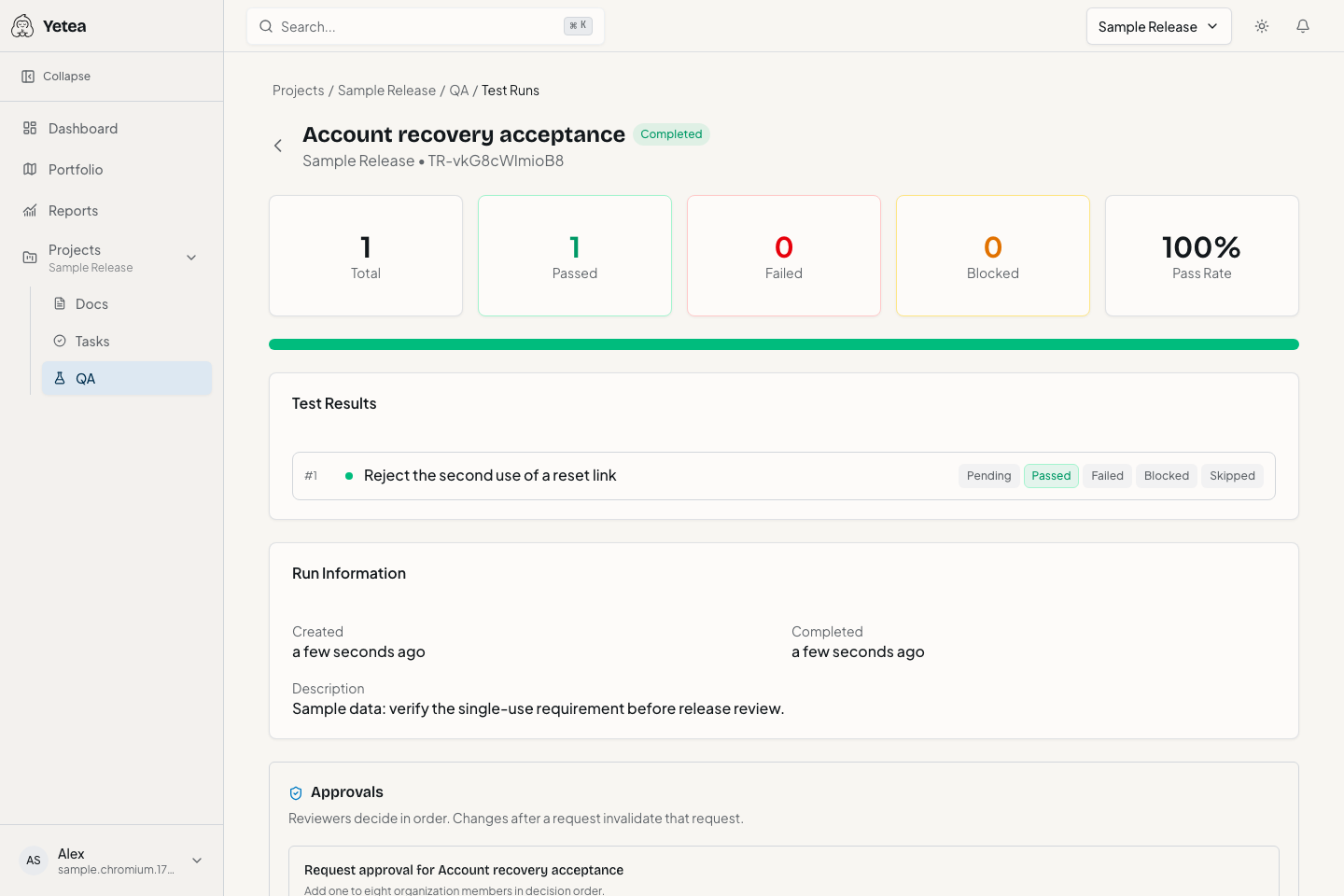Image resolution: width=1344 pixels, height=896 pixels.
Task: Click the Completed status badge
Action: (671, 134)
